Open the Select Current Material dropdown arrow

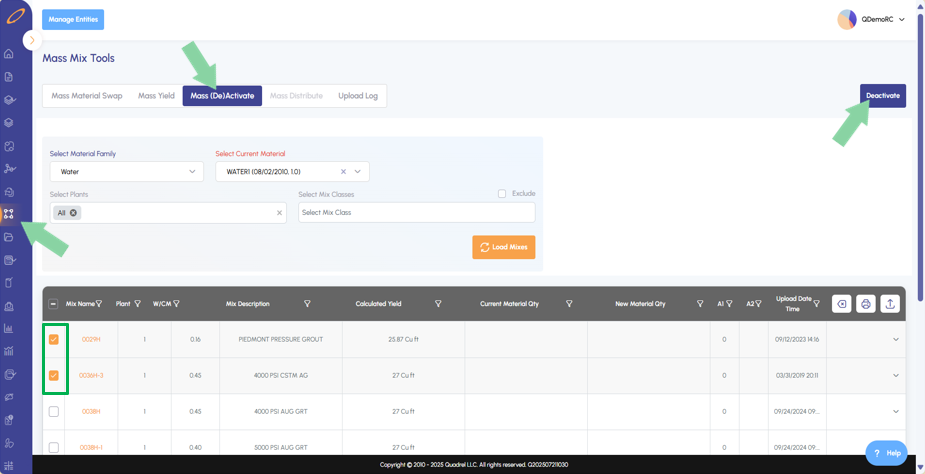click(357, 172)
